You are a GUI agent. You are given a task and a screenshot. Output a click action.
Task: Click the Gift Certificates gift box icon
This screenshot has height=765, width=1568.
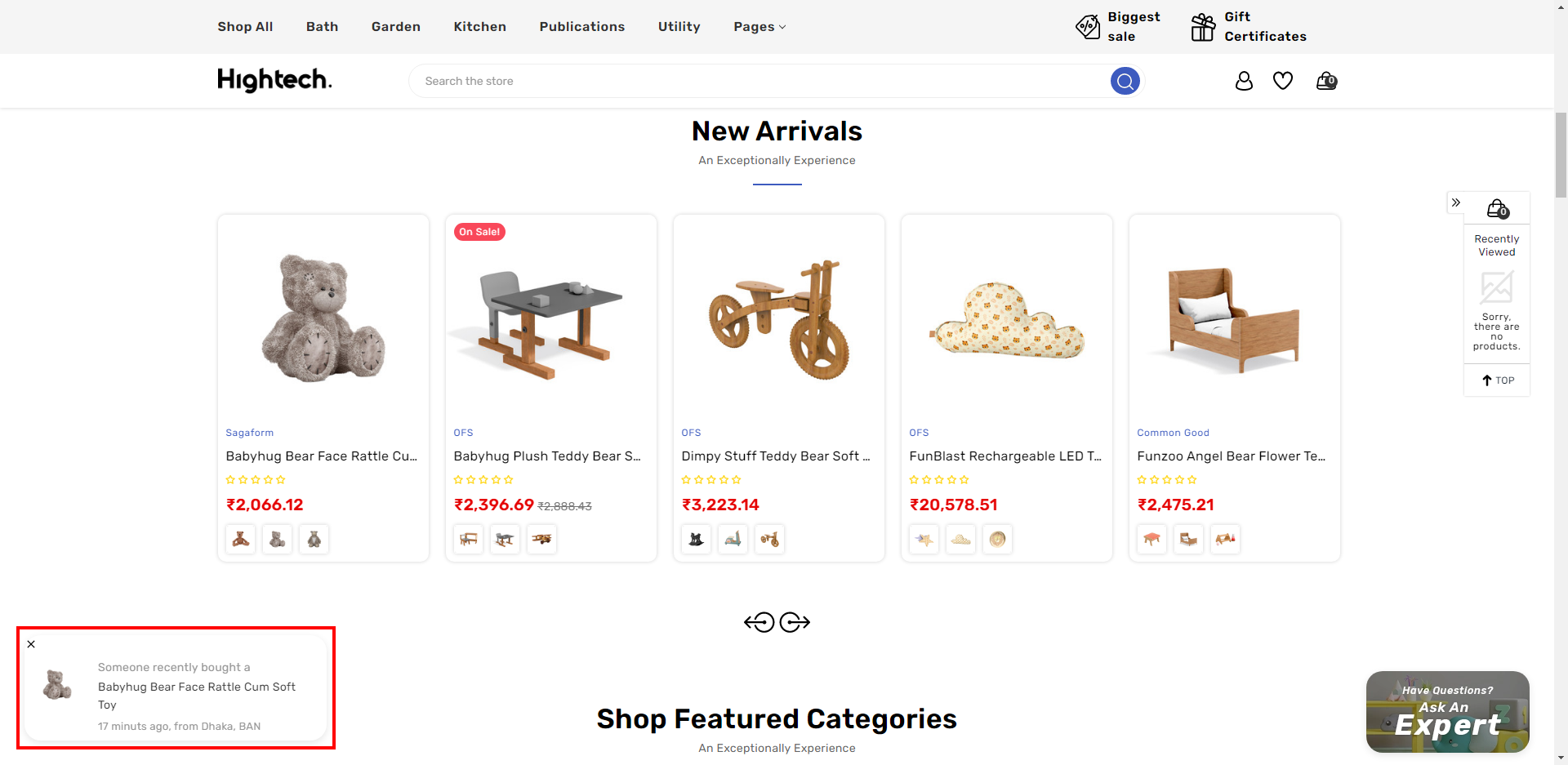(x=1203, y=27)
